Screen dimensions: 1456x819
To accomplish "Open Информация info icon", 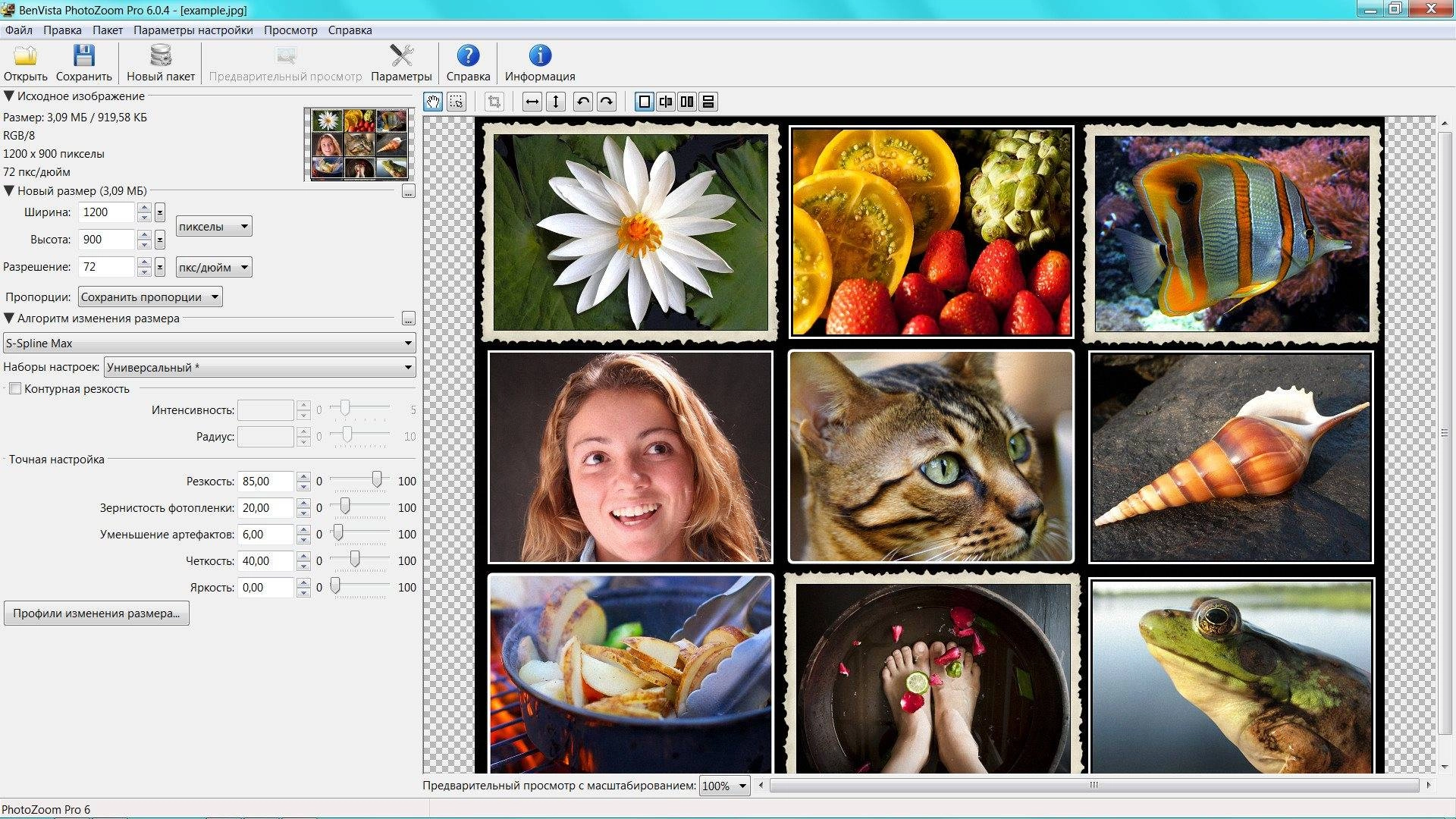I will pyautogui.click(x=540, y=55).
